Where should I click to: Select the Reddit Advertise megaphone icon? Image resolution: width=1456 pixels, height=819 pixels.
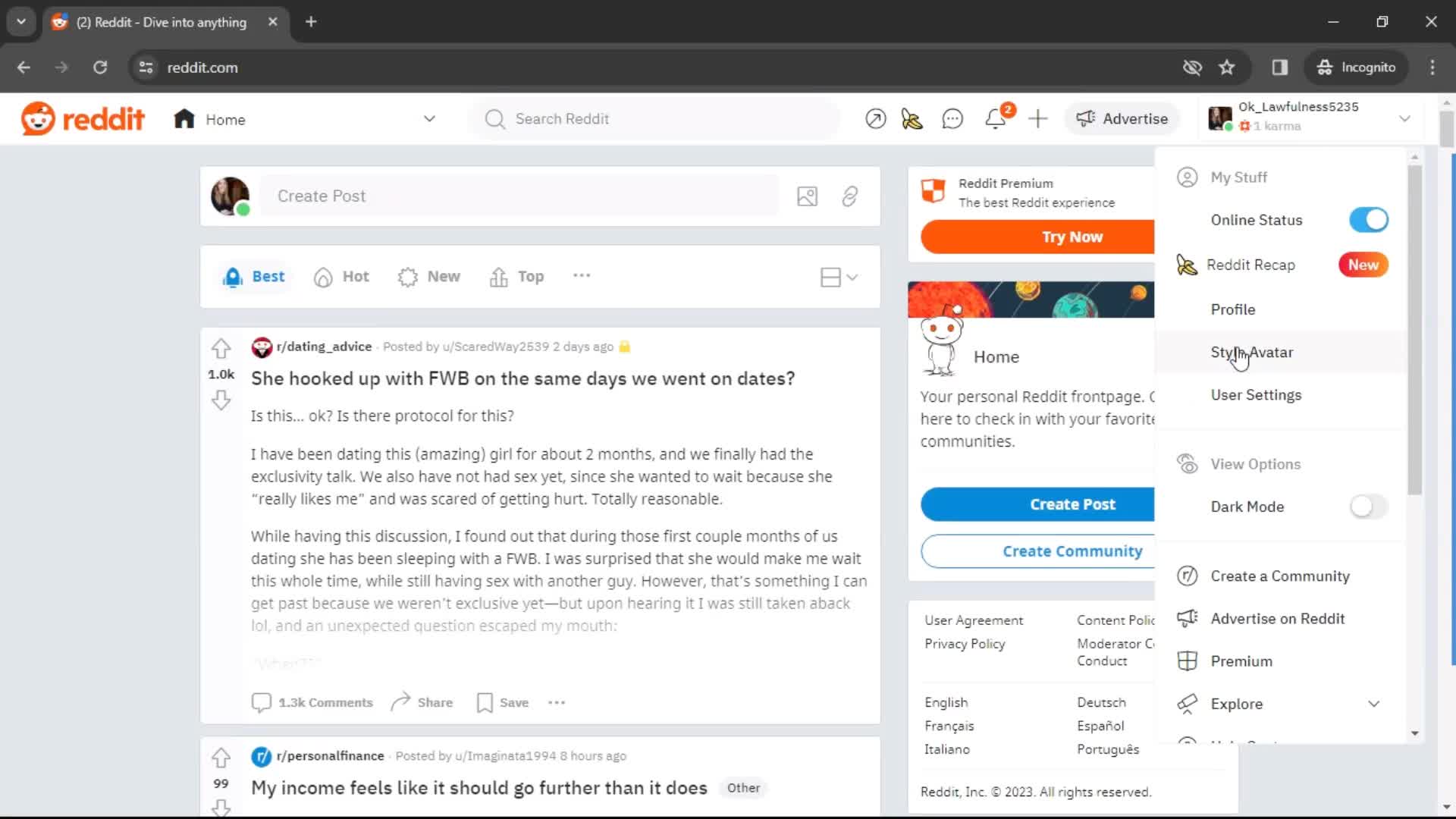(x=1083, y=118)
